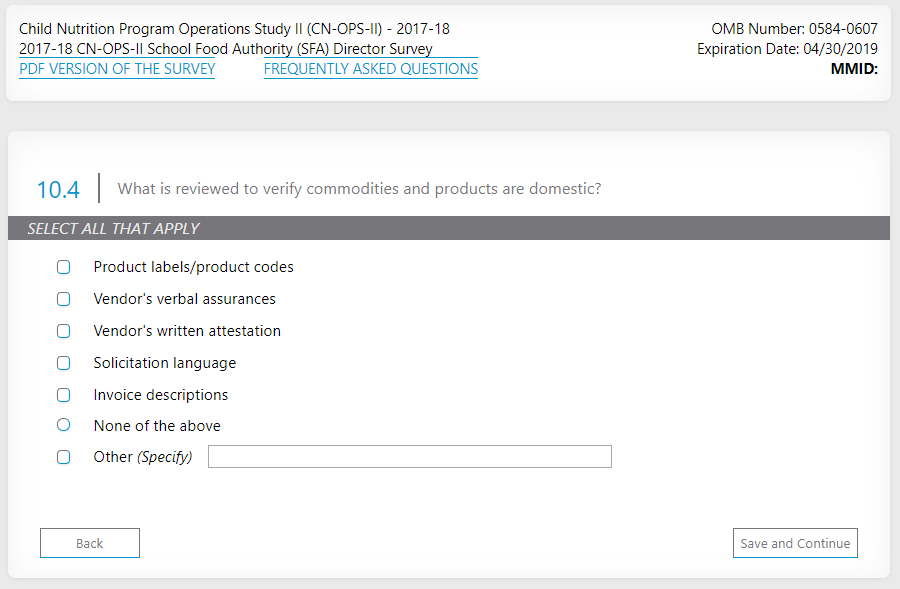
Task: Check the Invoice descriptions box
Action: pyautogui.click(x=64, y=395)
